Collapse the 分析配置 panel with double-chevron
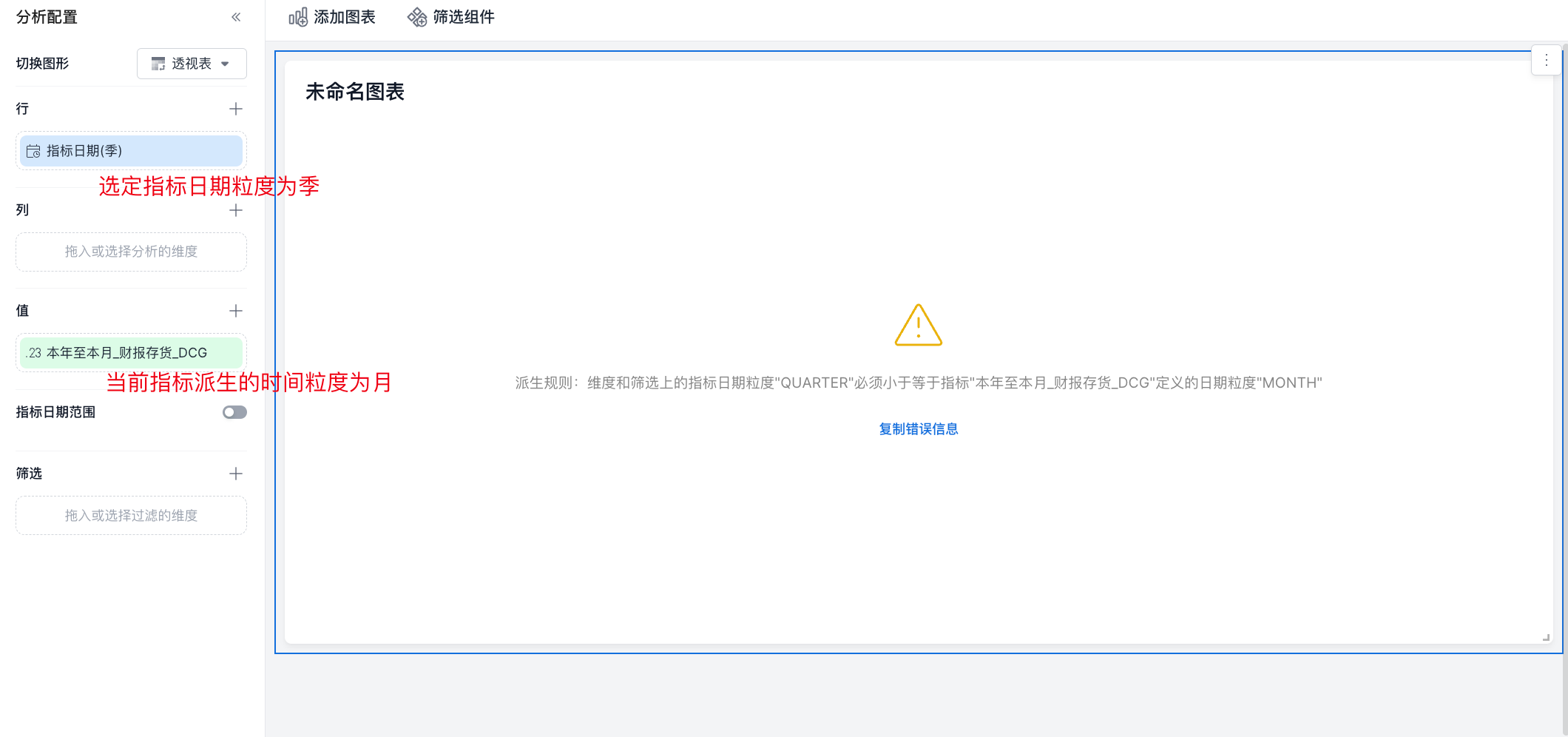The width and height of the screenshot is (1568, 737). click(236, 17)
